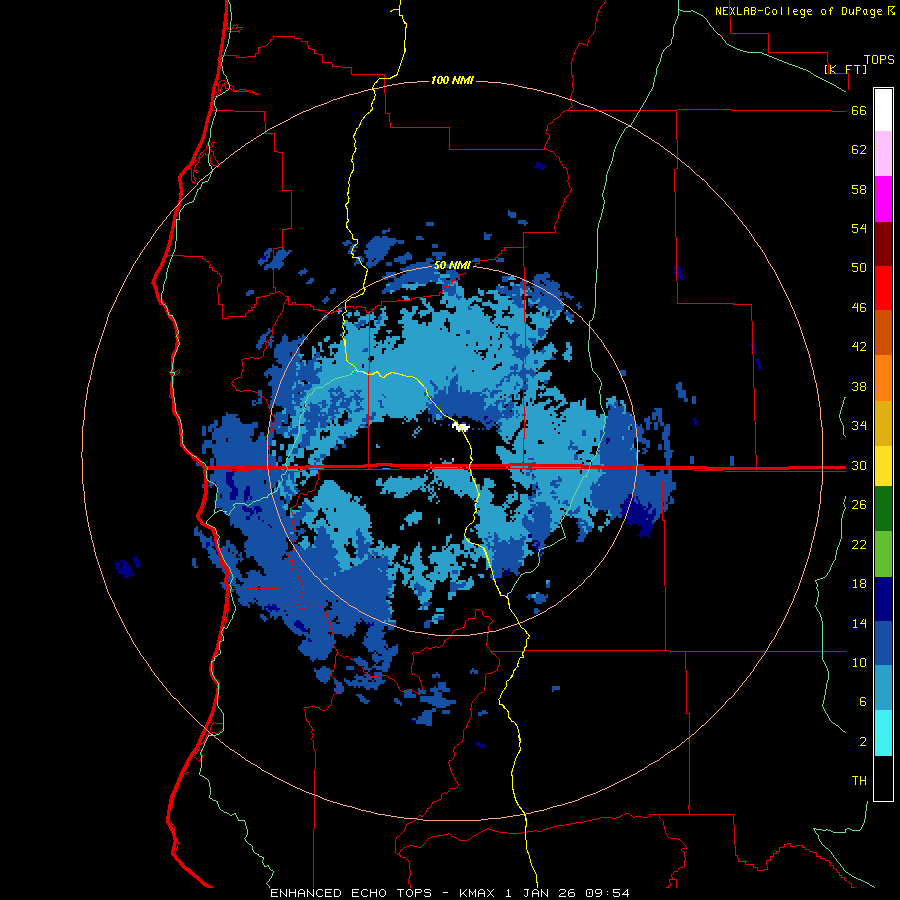This screenshot has width=900, height=900.
Task: Select the medium blue legend swatch
Action: [883, 643]
